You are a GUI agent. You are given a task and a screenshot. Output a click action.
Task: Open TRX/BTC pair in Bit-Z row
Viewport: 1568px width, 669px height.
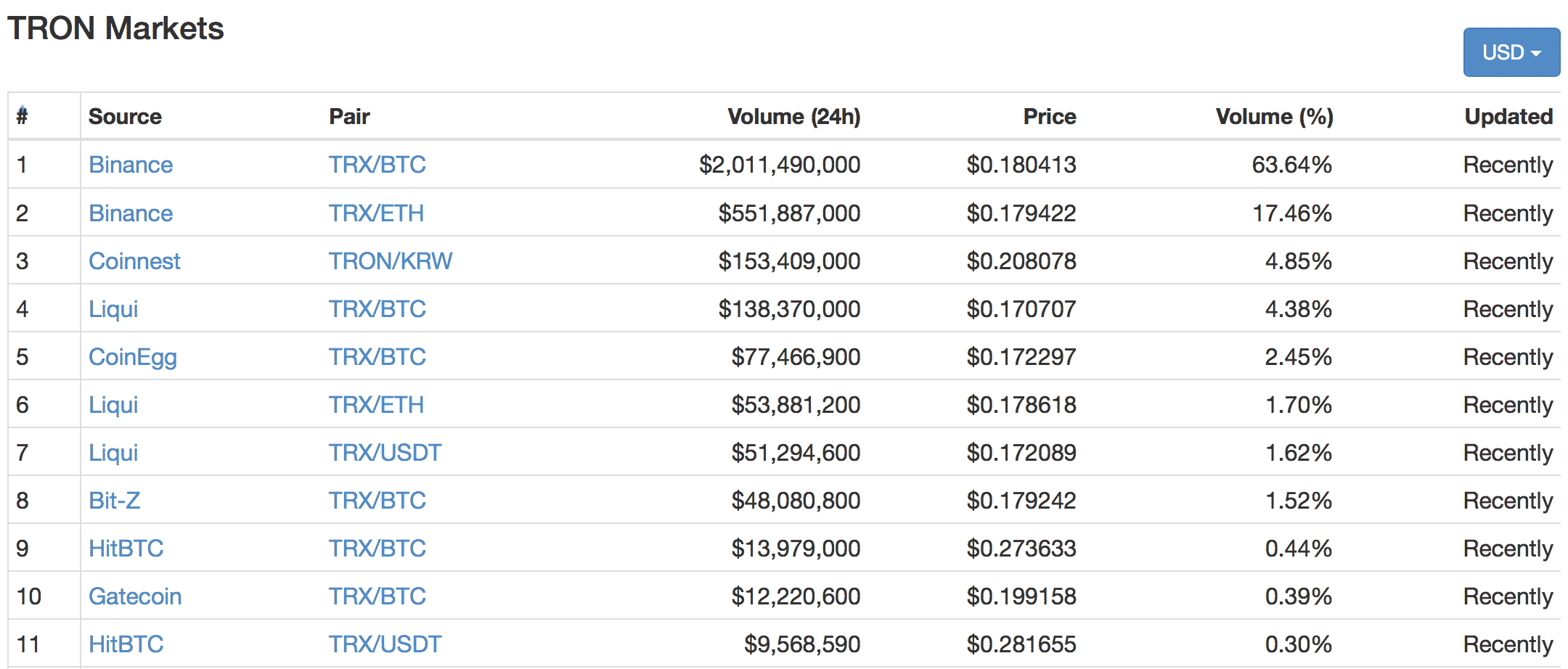[377, 501]
